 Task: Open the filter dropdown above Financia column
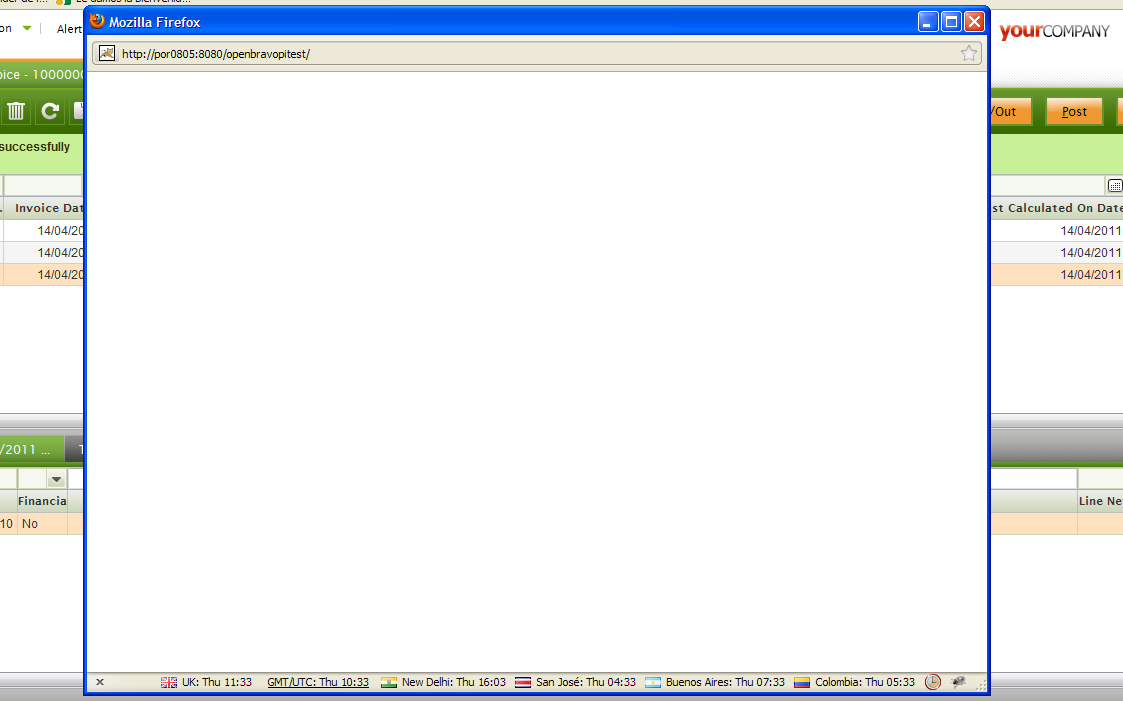(x=56, y=479)
